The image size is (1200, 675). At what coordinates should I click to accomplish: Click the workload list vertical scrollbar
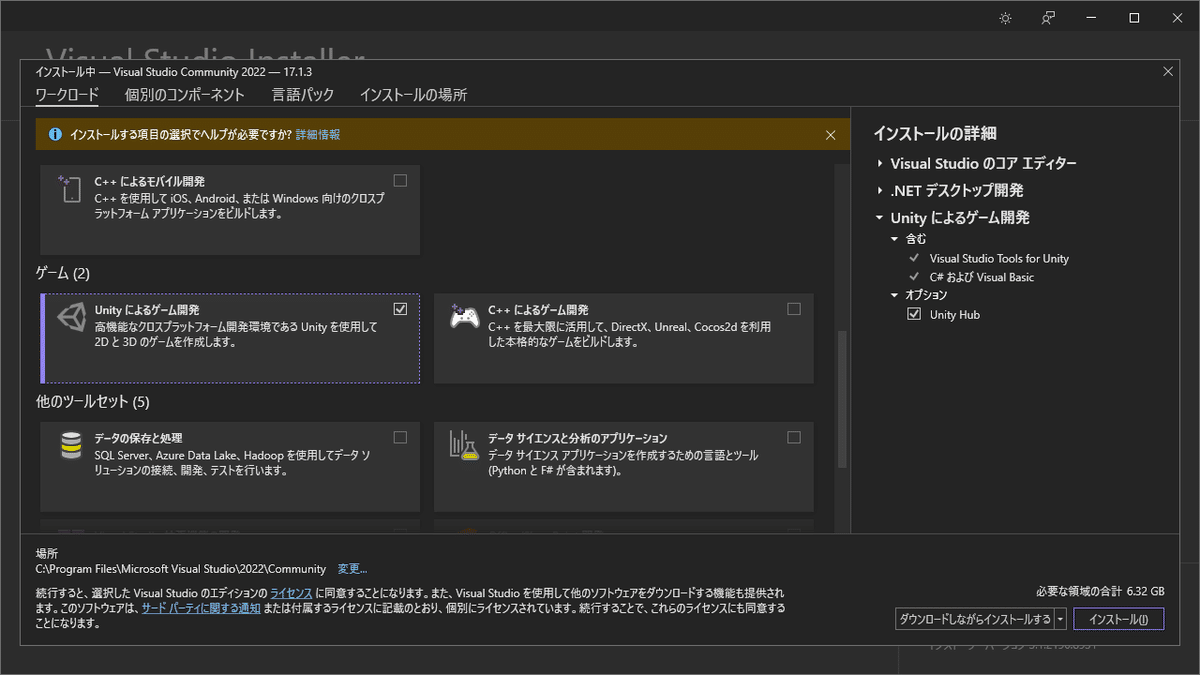click(842, 400)
